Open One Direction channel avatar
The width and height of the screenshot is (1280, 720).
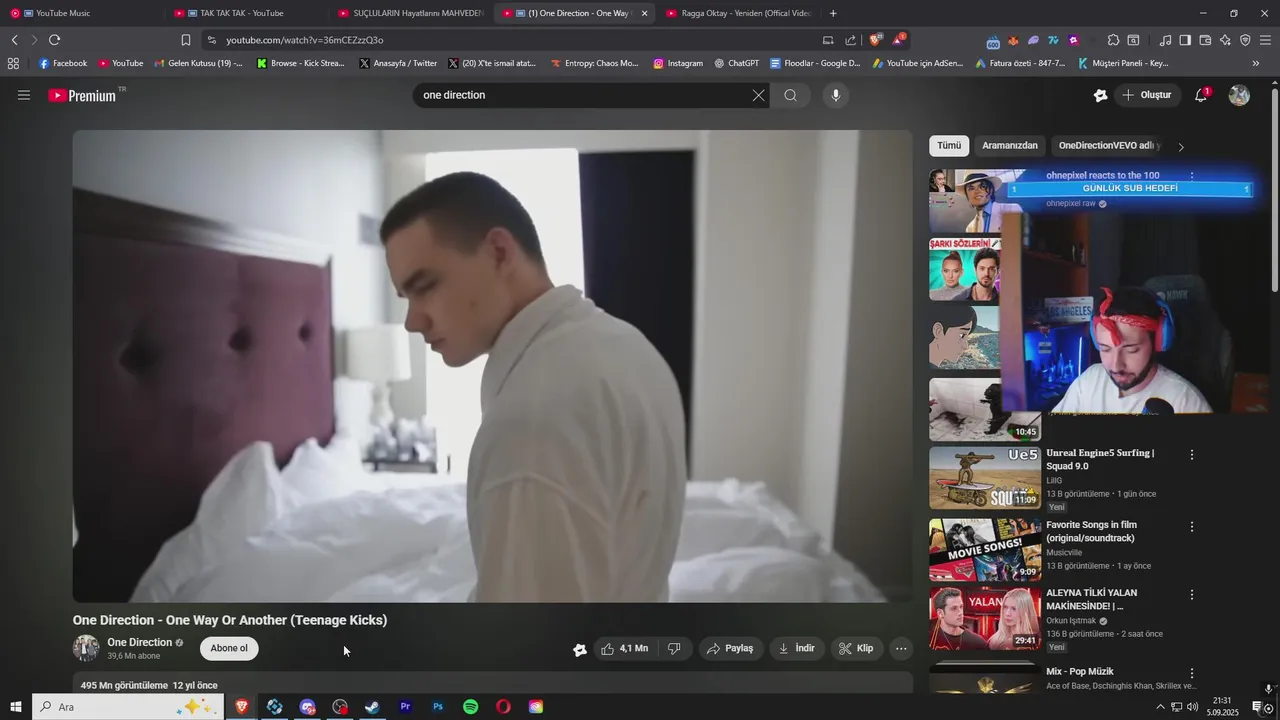(x=86, y=648)
